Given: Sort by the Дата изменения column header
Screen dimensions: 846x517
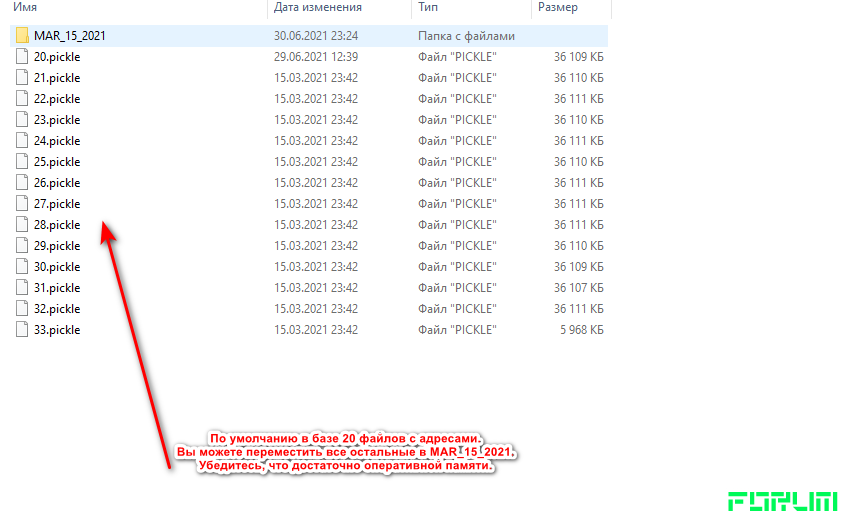Looking at the screenshot, I should (x=318, y=8).
